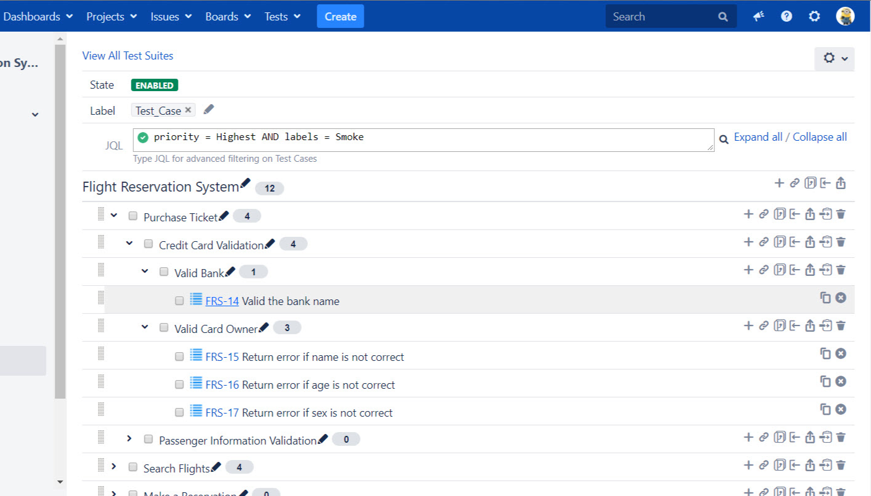Edit the Label field with pencil icon
This screenshot has height=496, width=871.
[208, 109]
